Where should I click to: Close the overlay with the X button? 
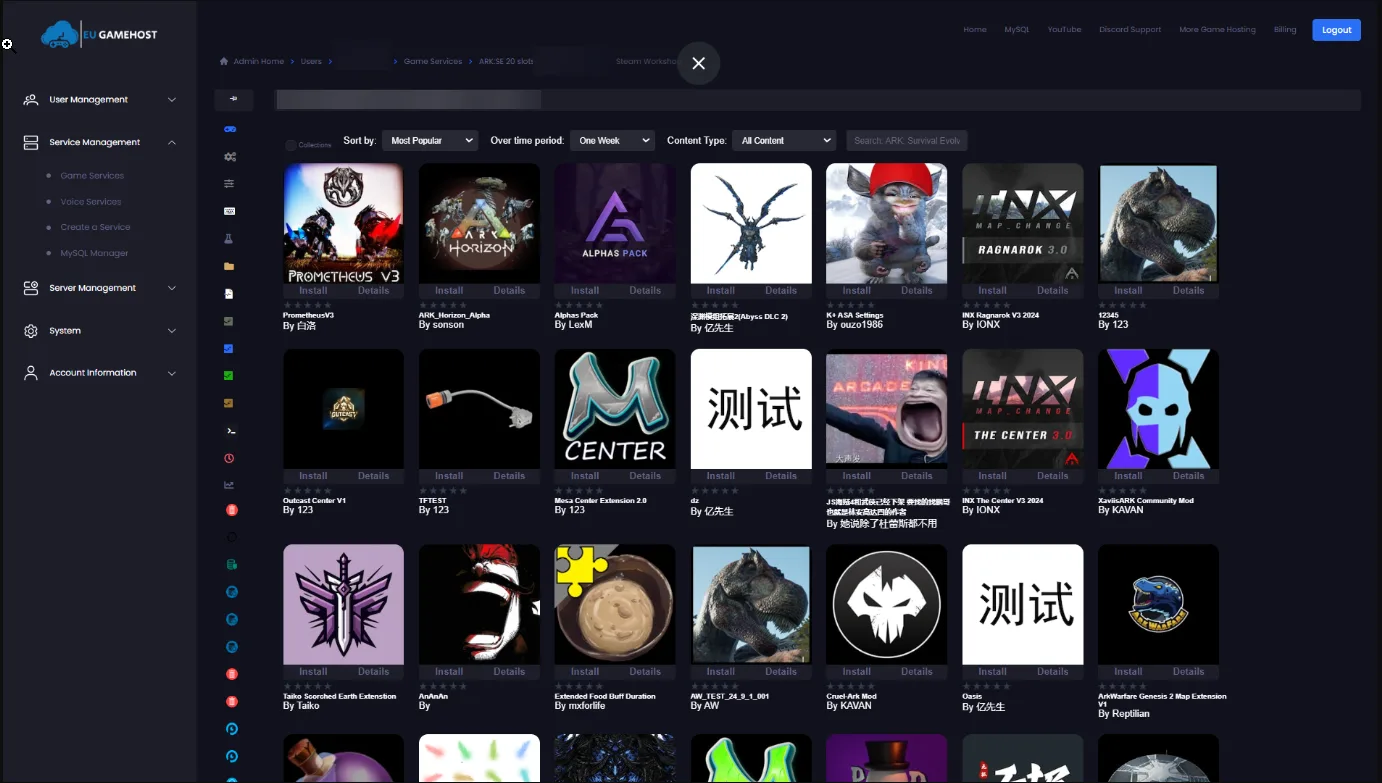(698, 63)
